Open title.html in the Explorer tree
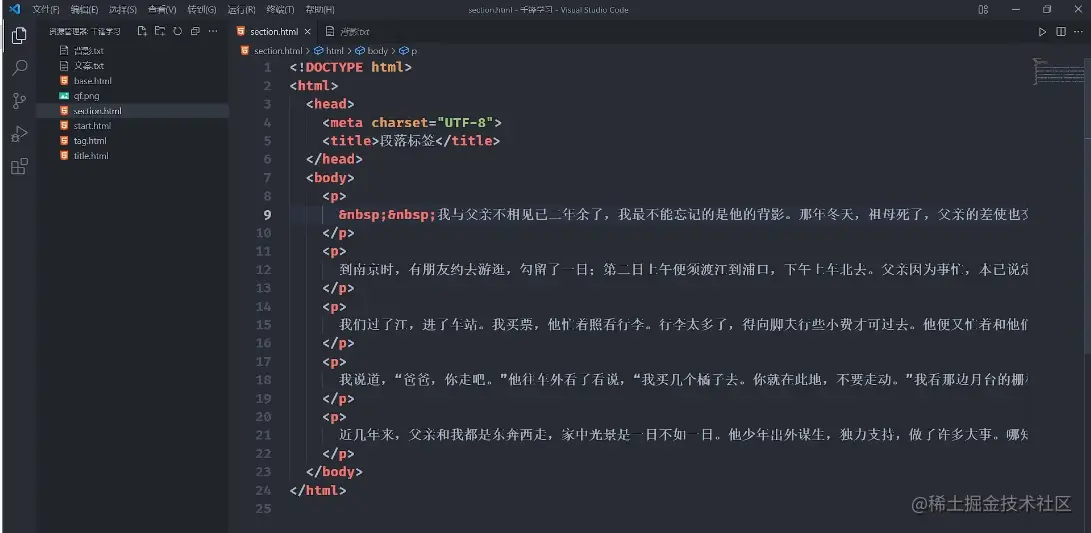1091x533 pixels. [91, 156]
